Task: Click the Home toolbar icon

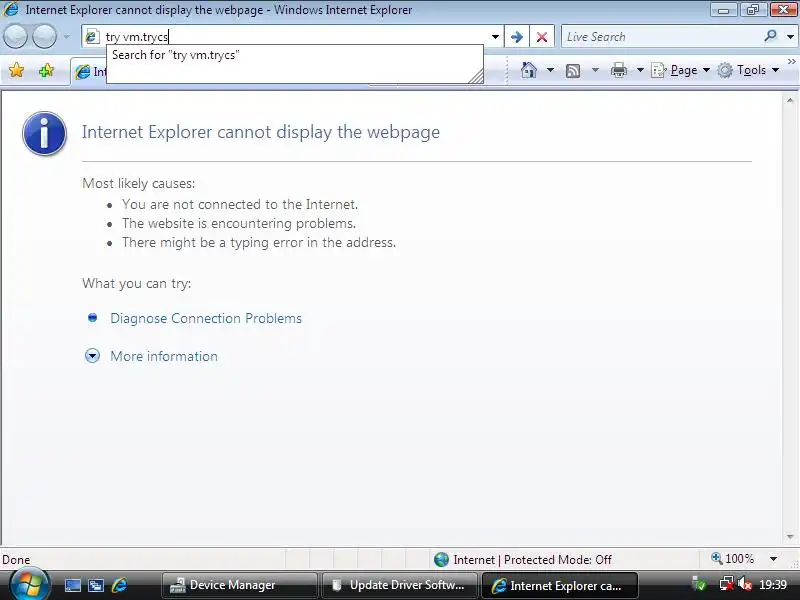Action: 529,70
